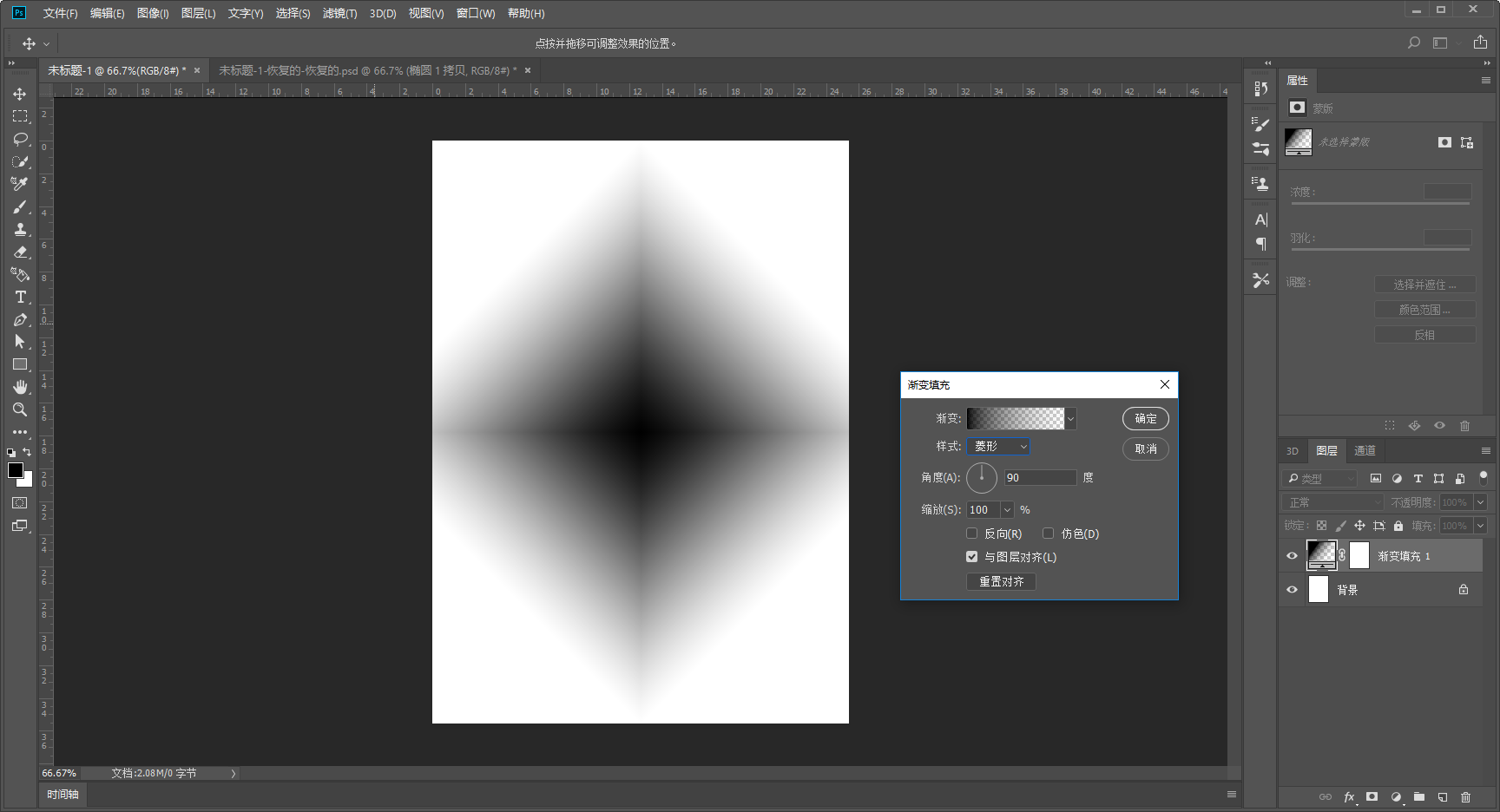Open the layer filter 类型 dropdown

coord(1319,478)
